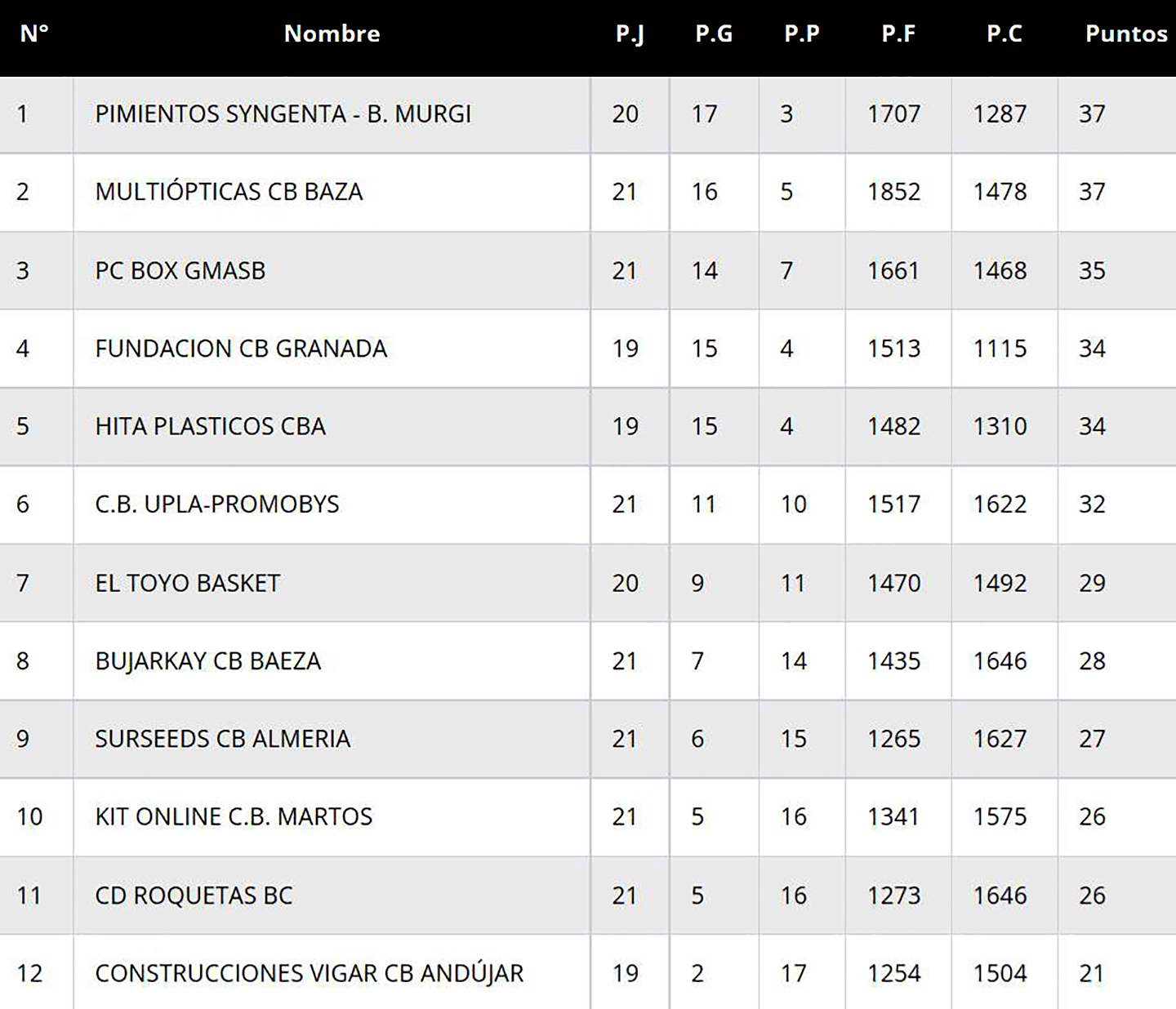Click SURSEEDS CB ALMERIA team name
This screenshot has width=1176, height=1009.
pyautogui.click(x=222, y=739)
